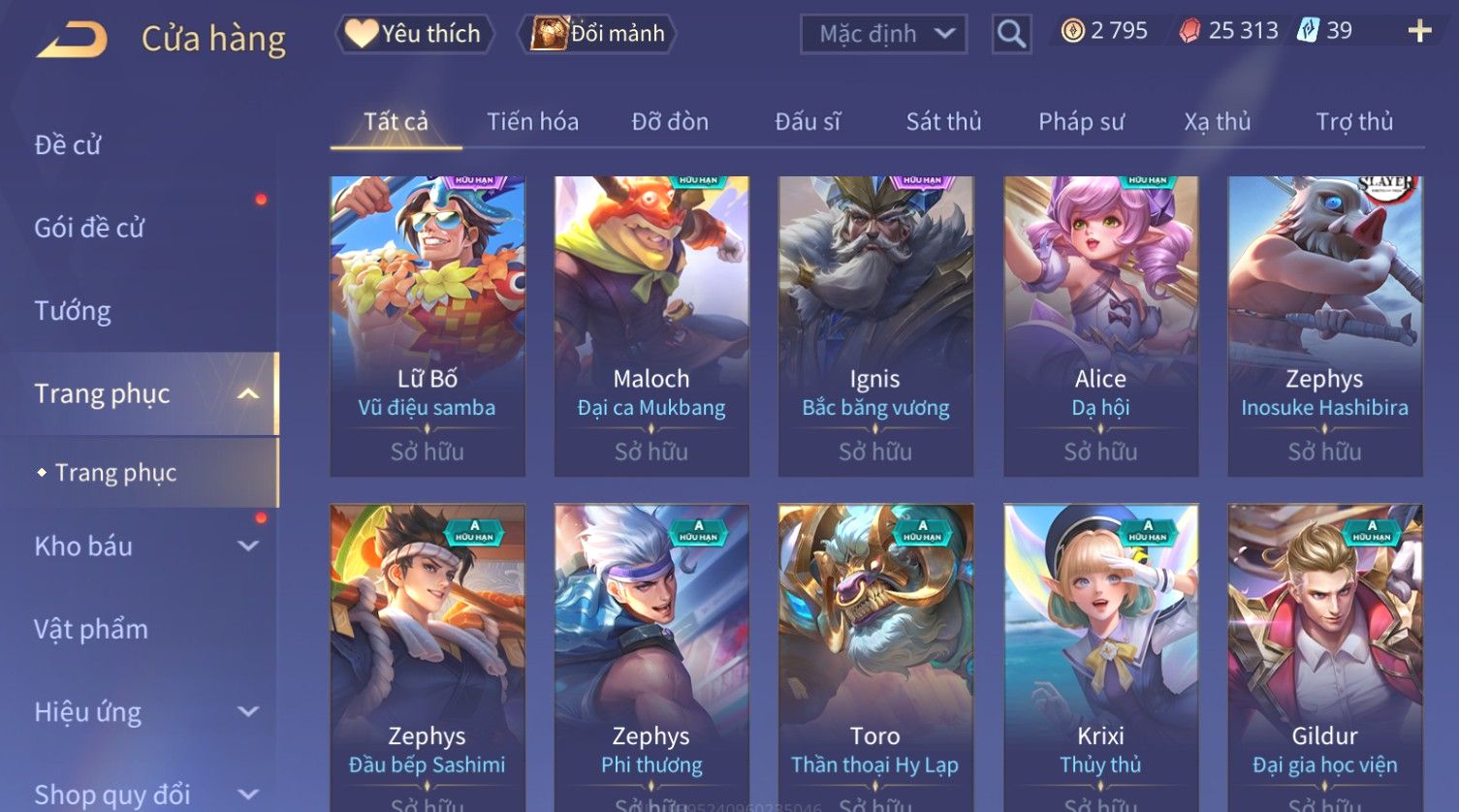Open Đổi mảnh chest exchange button
1459x812 pixels.
(597, 34)
